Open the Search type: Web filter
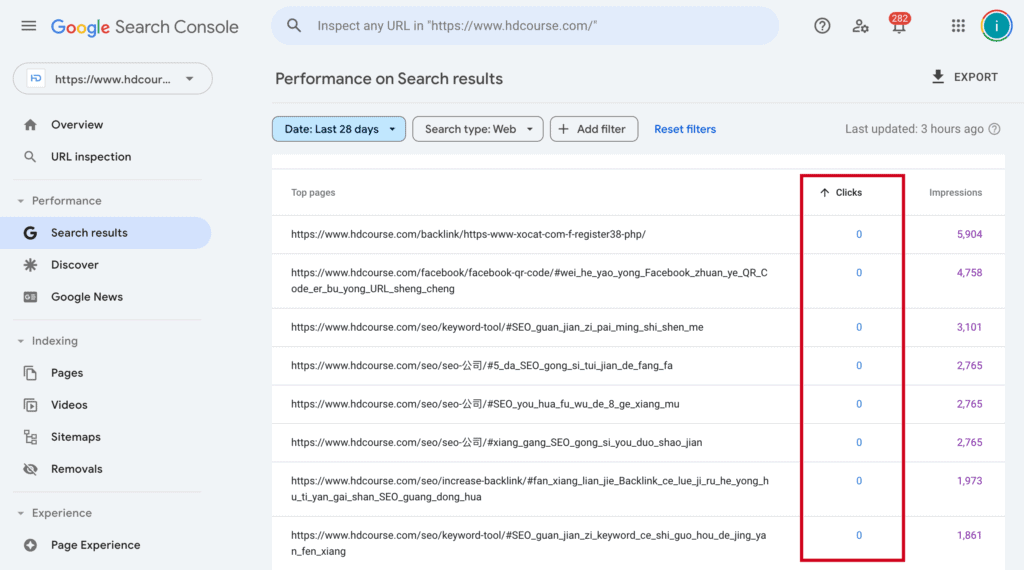 [477, 129]
